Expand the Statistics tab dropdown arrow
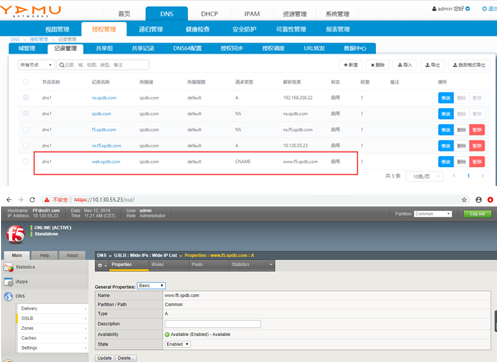This screenshot has height=362, width=497. (271, 265)
